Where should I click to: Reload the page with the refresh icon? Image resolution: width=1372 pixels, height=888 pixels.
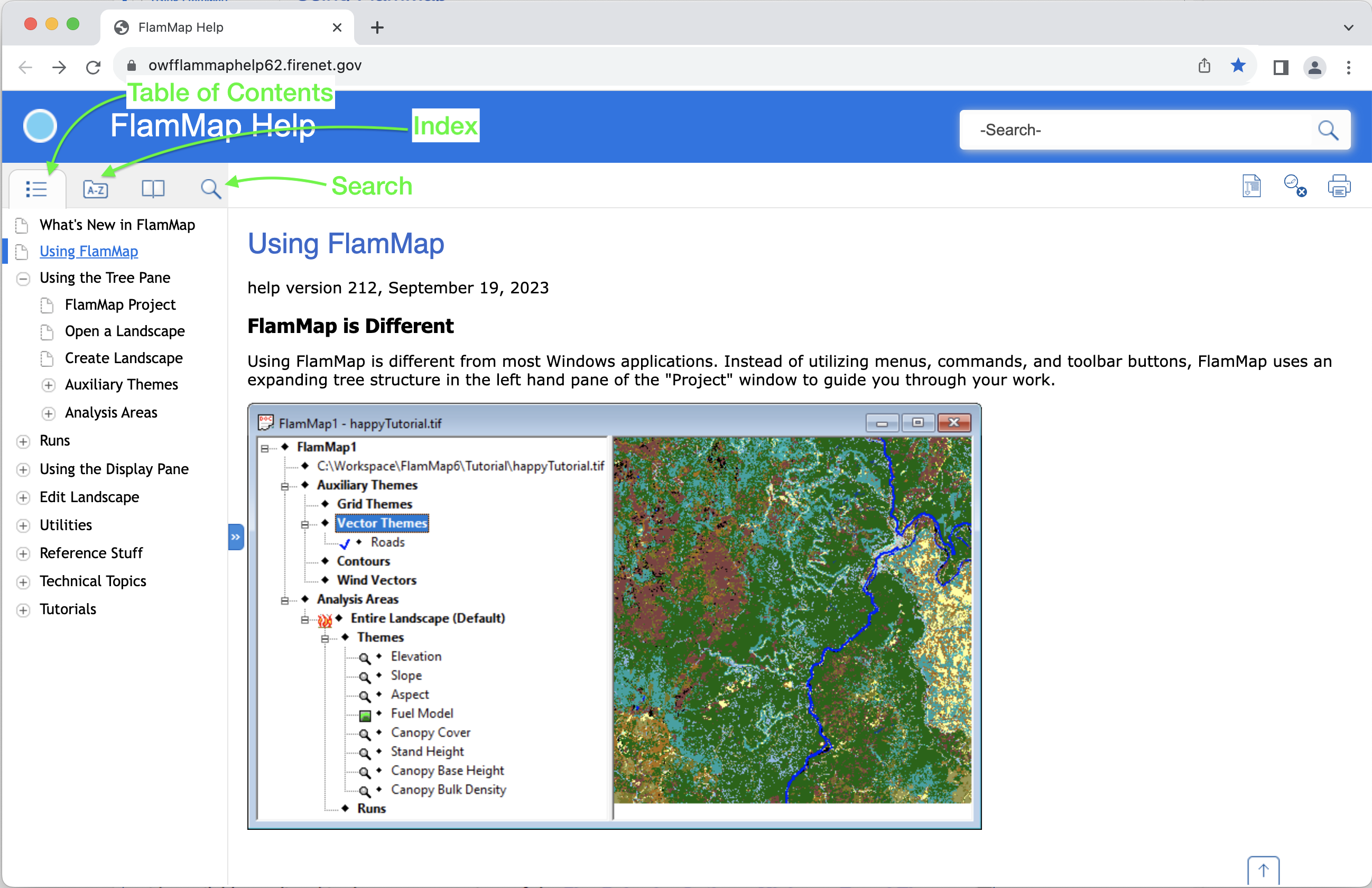pos(93,67)
